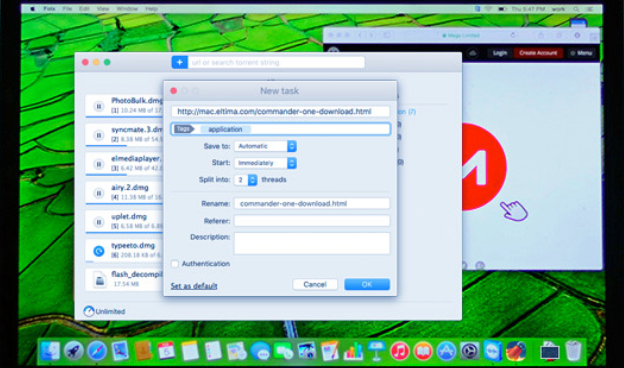Click Spotlight search in menu bar
Viewport: 624px width, 368px height.
tap(576, 9)
